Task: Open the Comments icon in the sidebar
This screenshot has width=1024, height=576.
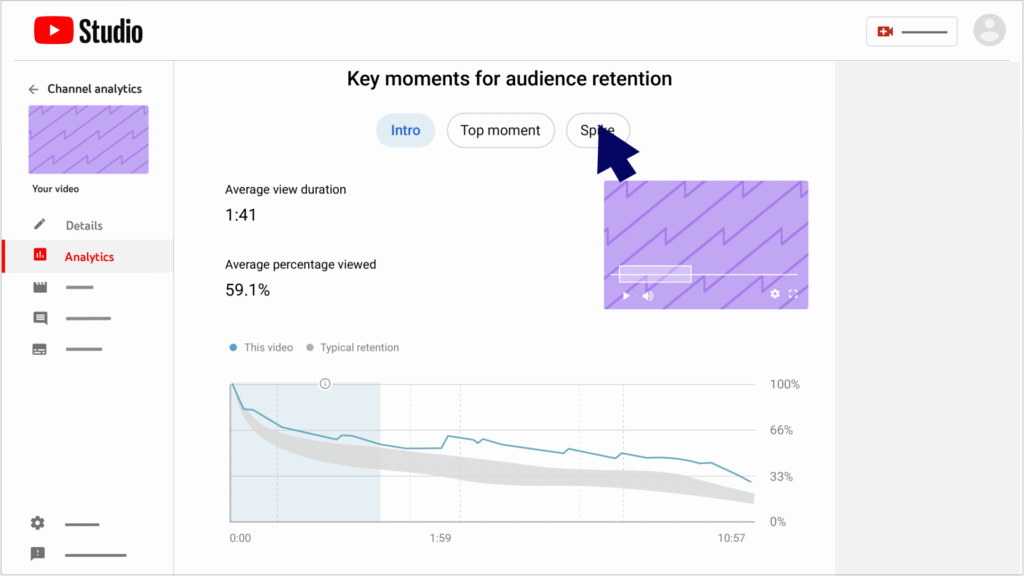Action: pyautogui.click(x=39, y=318)
